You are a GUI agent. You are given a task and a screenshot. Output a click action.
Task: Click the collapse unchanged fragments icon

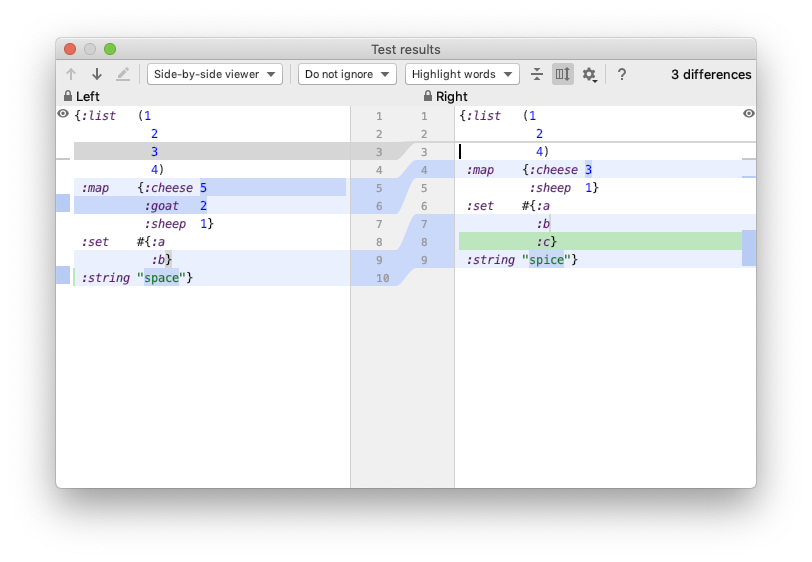(x=537, y=75)
